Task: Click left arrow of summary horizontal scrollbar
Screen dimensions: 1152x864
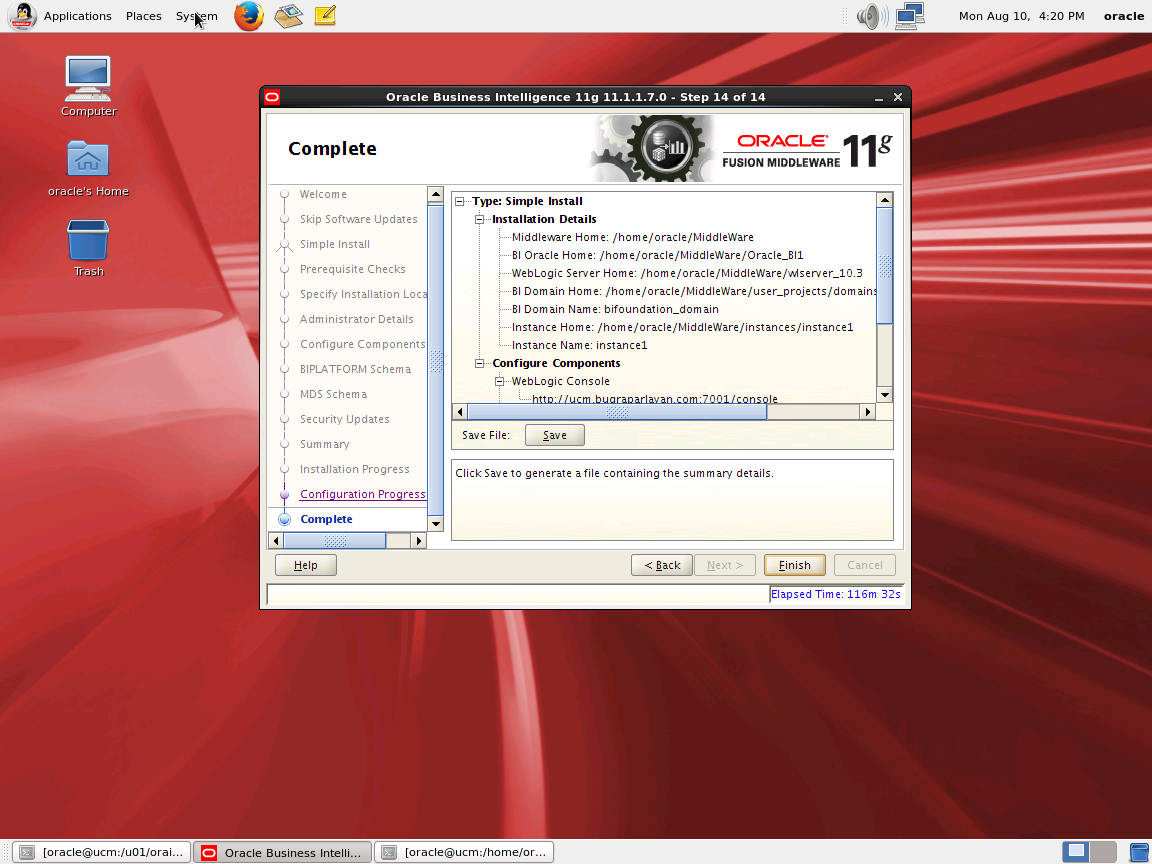Action: click(460, 412)
